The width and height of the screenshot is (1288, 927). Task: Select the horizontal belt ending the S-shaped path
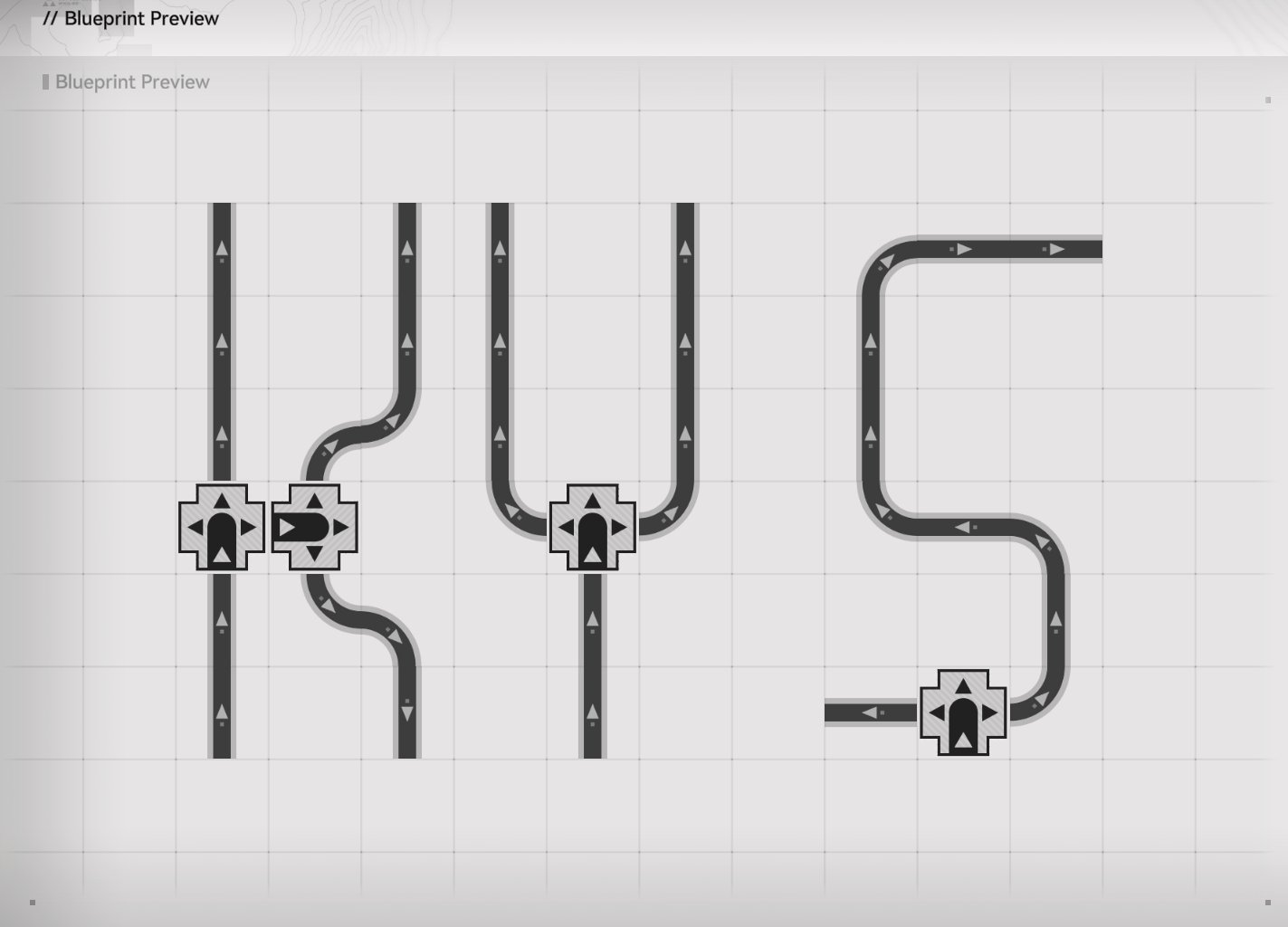[1011, 249]
